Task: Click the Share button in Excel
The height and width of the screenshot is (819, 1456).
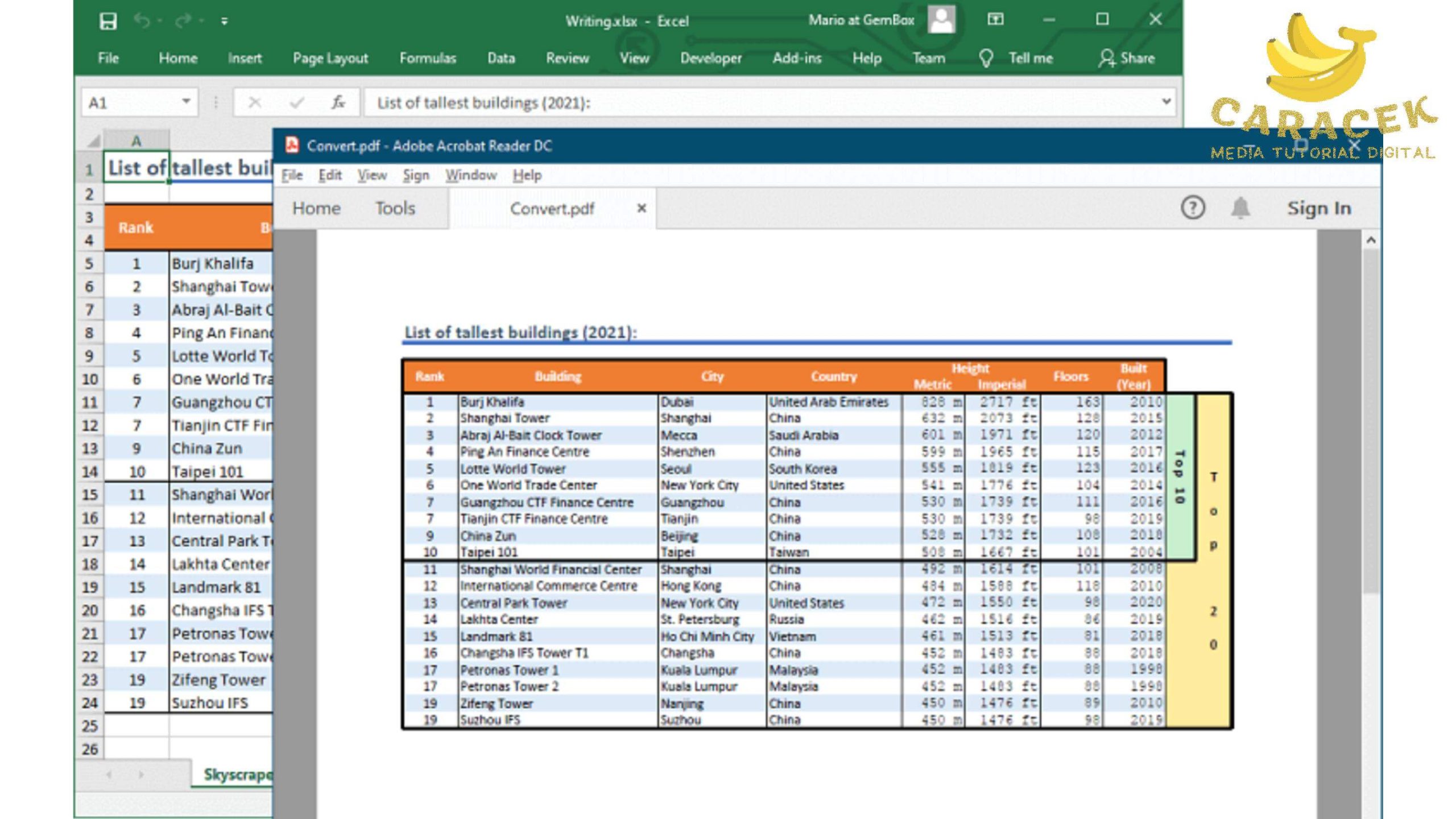Action: (1127, 58)
